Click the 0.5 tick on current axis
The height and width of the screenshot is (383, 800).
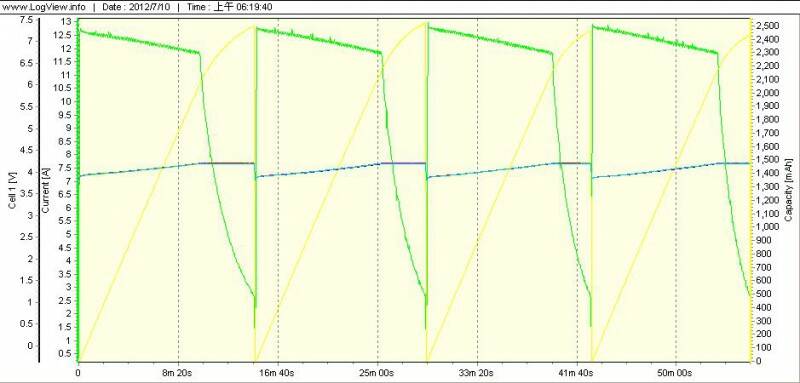click(x=65, y=354)
